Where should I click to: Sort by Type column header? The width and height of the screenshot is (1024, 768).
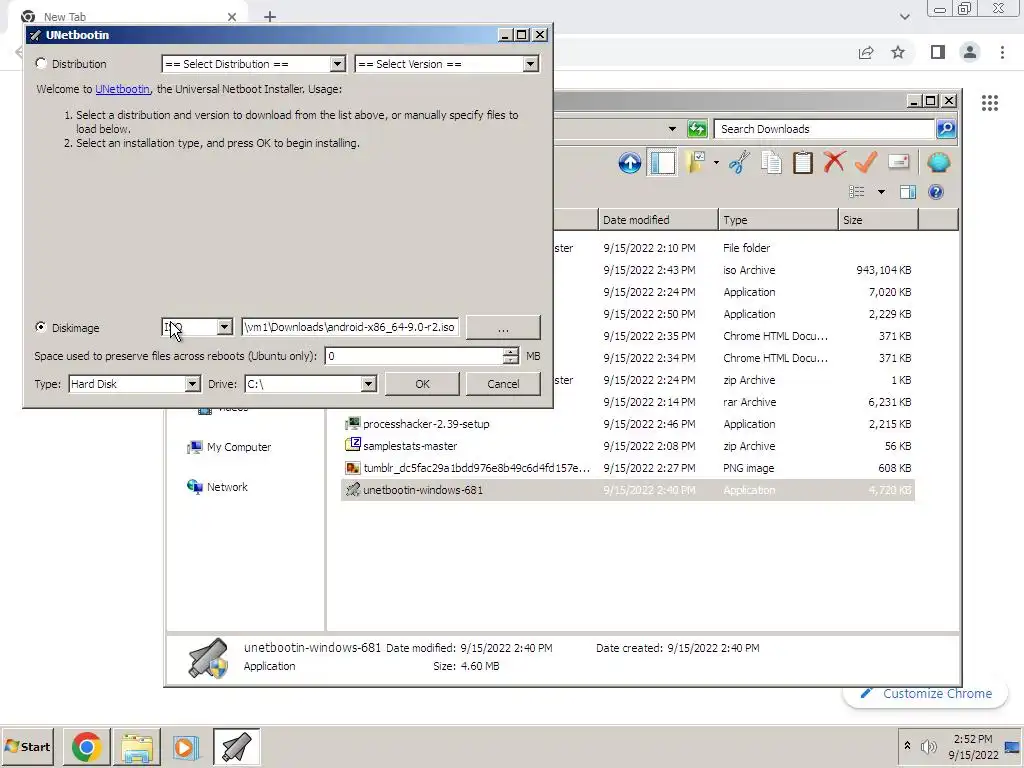(x=778, y=220)
